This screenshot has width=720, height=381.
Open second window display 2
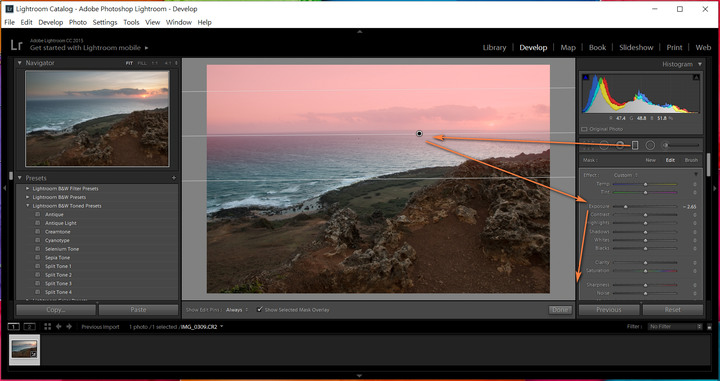pos(29,326)
